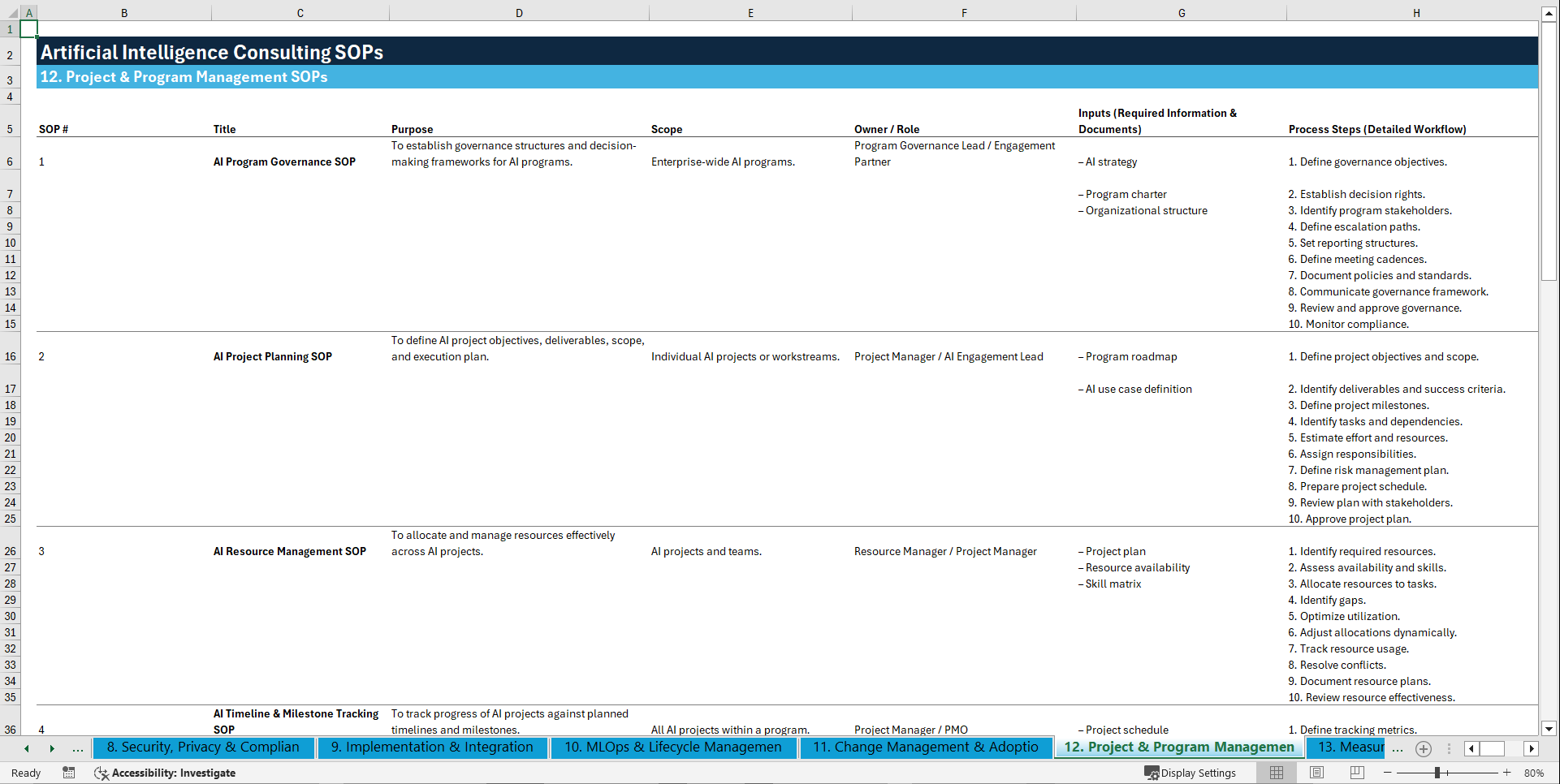Open the '9. Implementation & Integration' sheet
Screen dimensions: 1560x784
click(431, 747)
